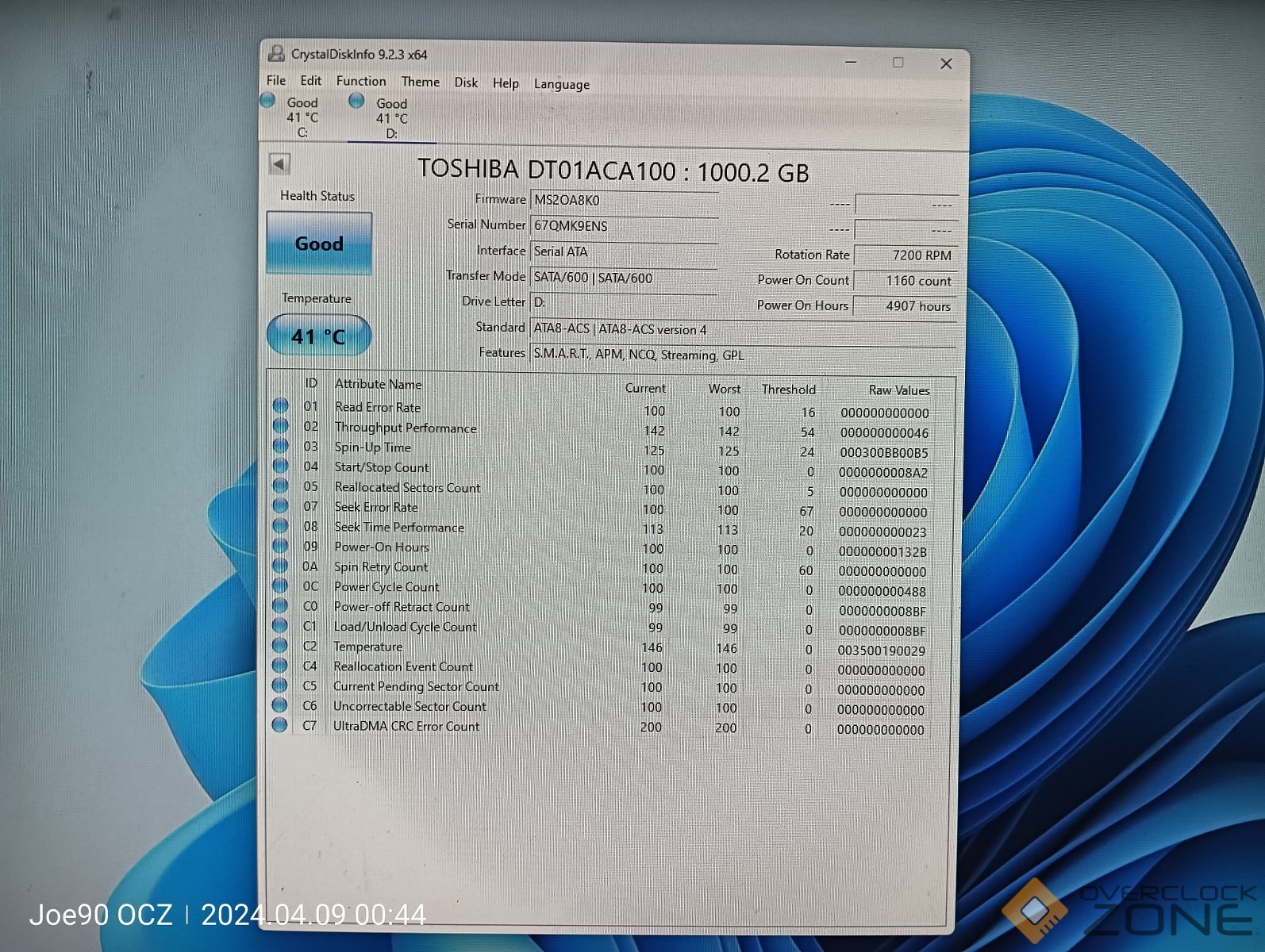Select the Read Error Rate attribute name
Screen dimensions: 1265x952
point(378,407)
